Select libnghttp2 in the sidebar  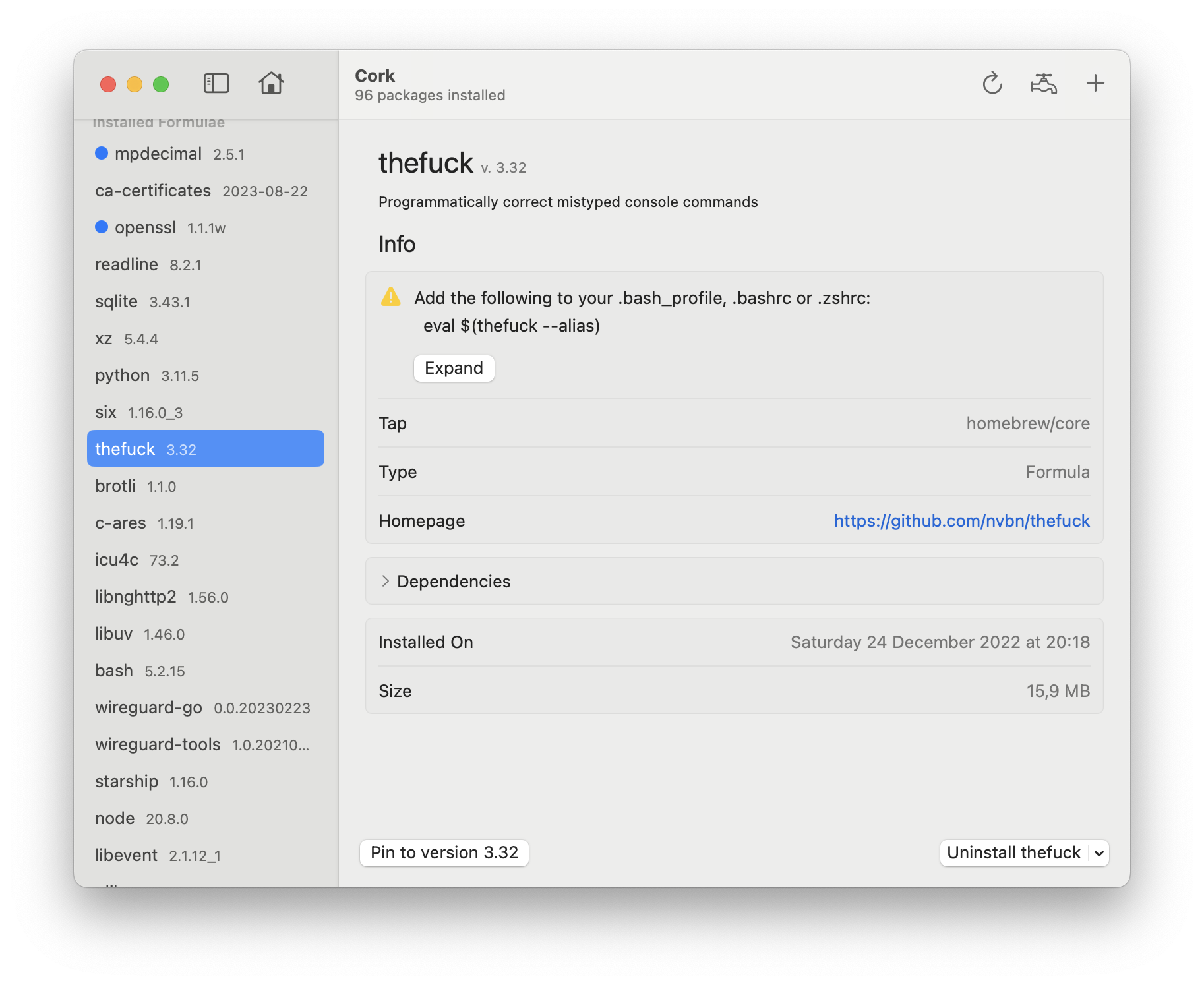point(206,597)
